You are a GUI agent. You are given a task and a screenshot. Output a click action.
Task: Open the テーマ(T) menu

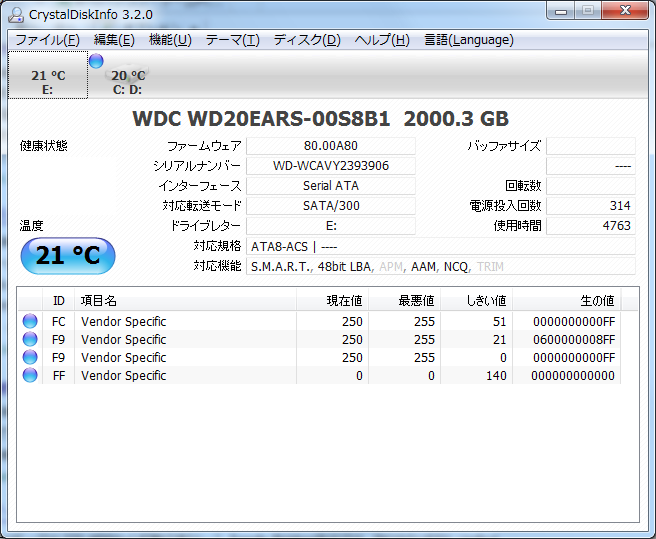tap(233, 40)
